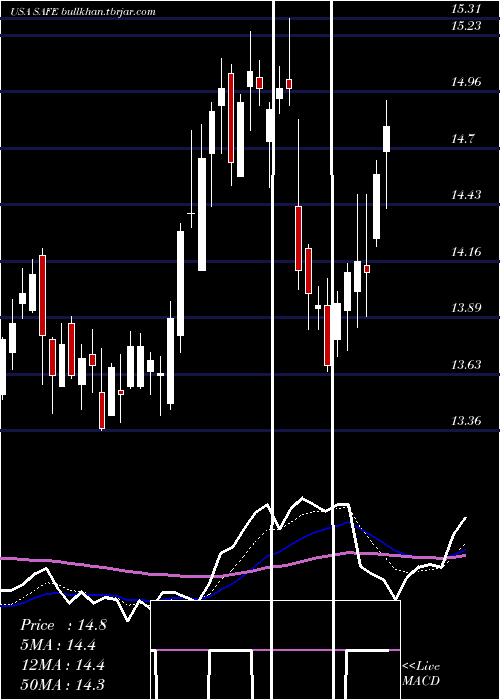Click the 13.63 price axis label
This screenshot has height=700, width=500.
click(x=466, y=365)
